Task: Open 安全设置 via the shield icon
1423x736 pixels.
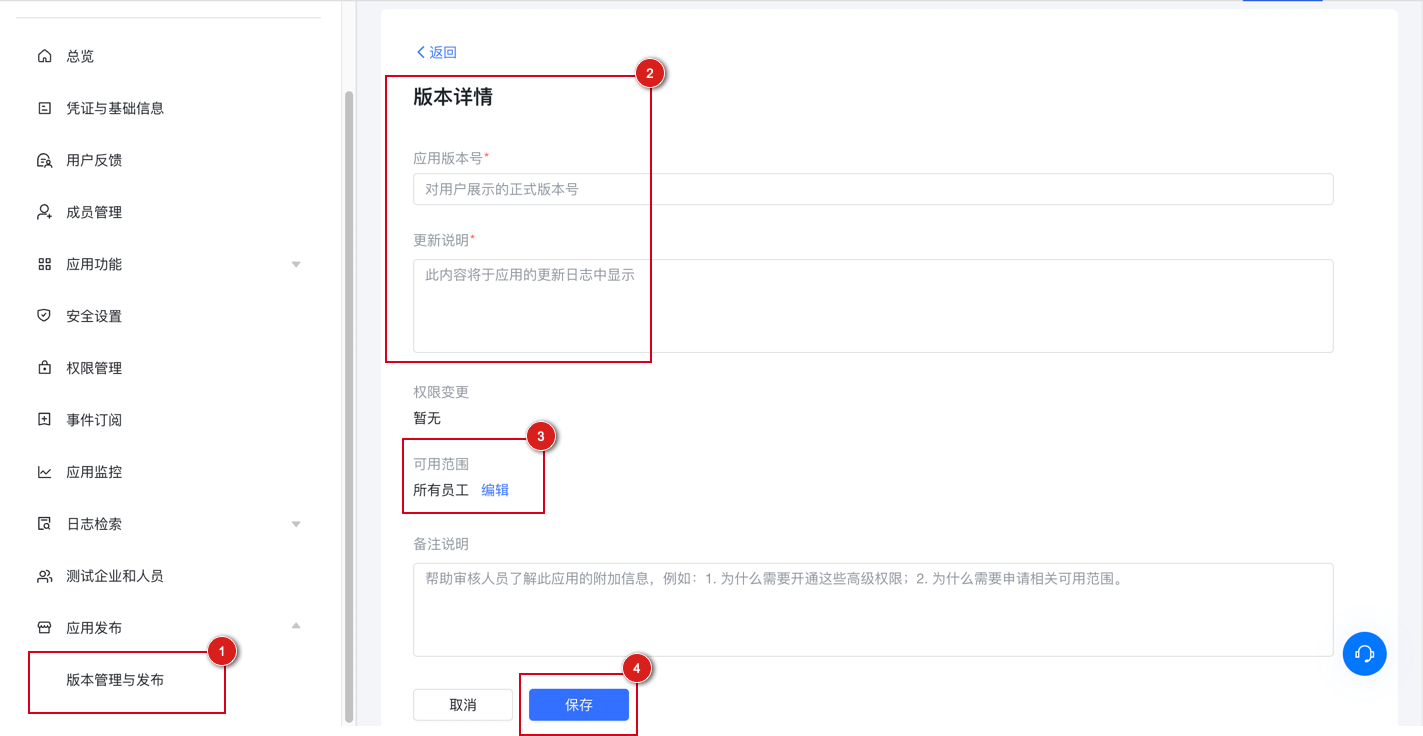Action: pyautogui.click(x=44, y=315)
